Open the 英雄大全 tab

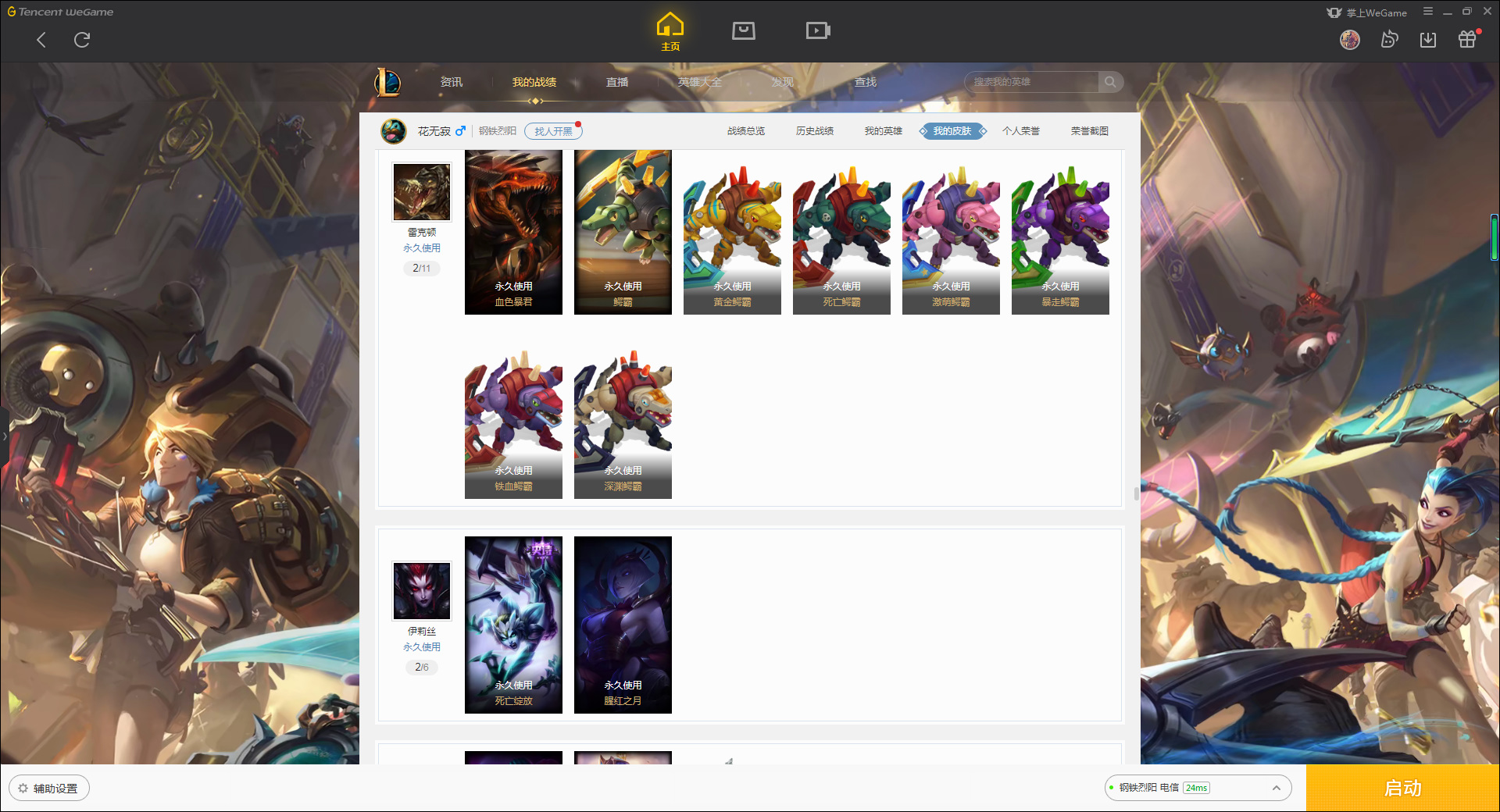pyautogui.click(x=700, y=82)
